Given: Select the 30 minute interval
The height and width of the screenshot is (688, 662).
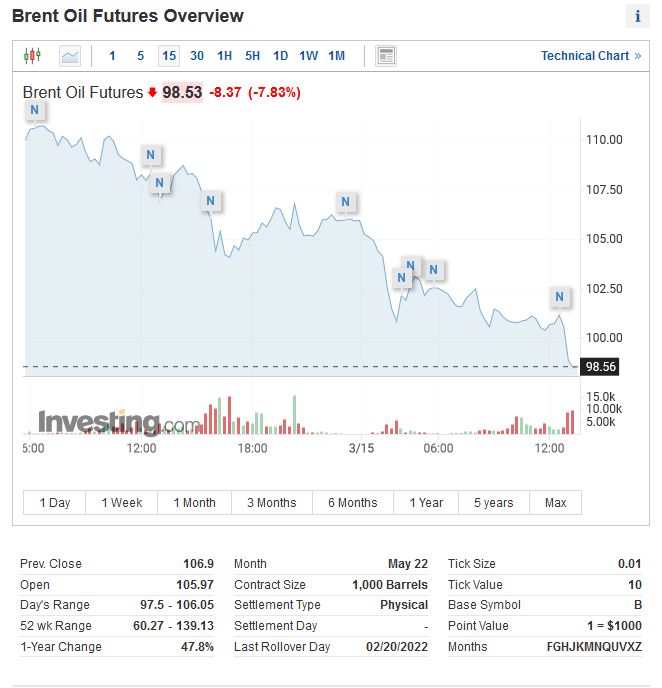Looking at the screenshot, I should pyautogui.click(x=197, y=56).
